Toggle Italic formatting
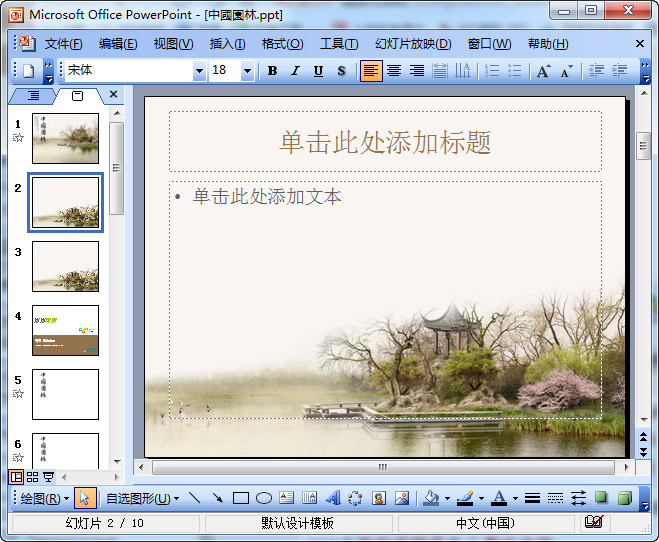This screenshot has height=542, width=659. pos(295,71)
